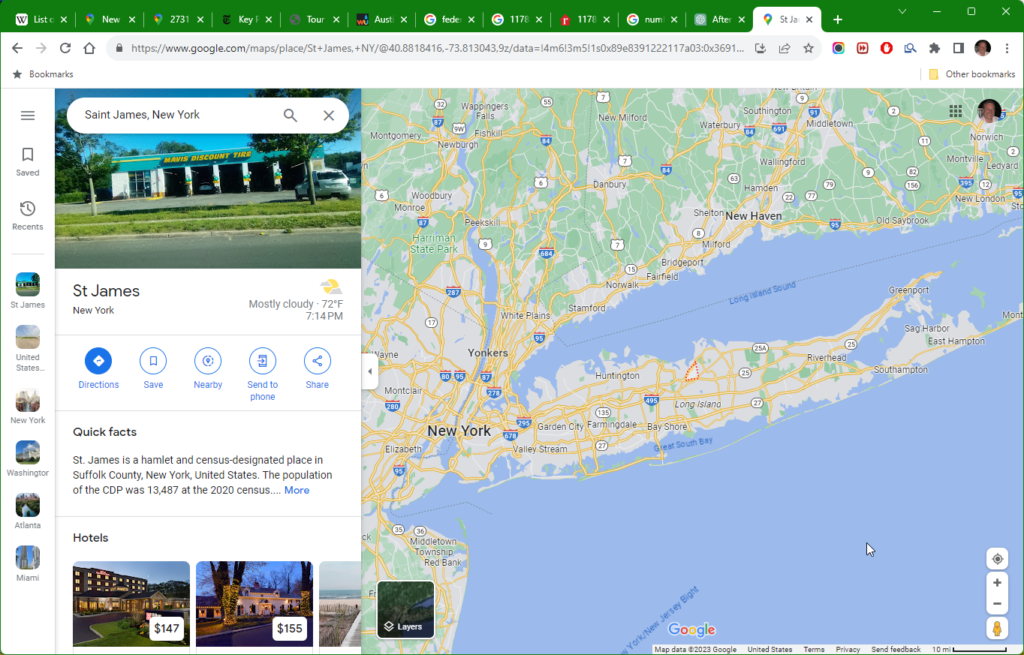
Task: Toggle the Layers map view
Action: [x=405, y=609]
